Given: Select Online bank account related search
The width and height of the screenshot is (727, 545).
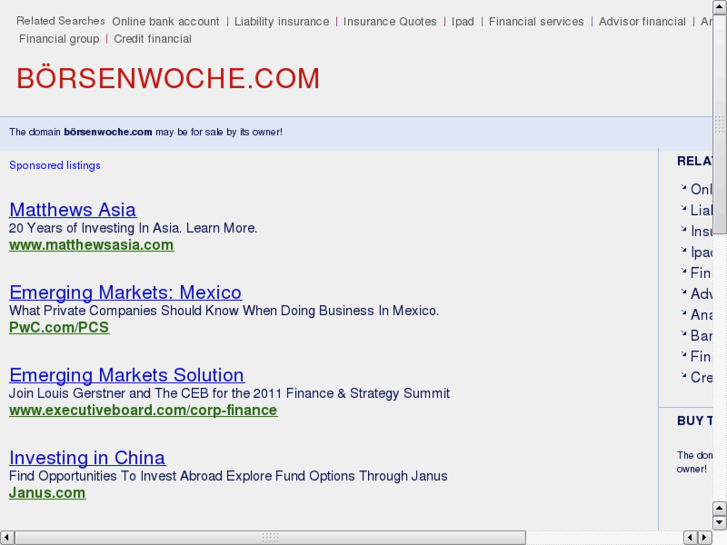Looking at the screenshot, I should (166, 22).
